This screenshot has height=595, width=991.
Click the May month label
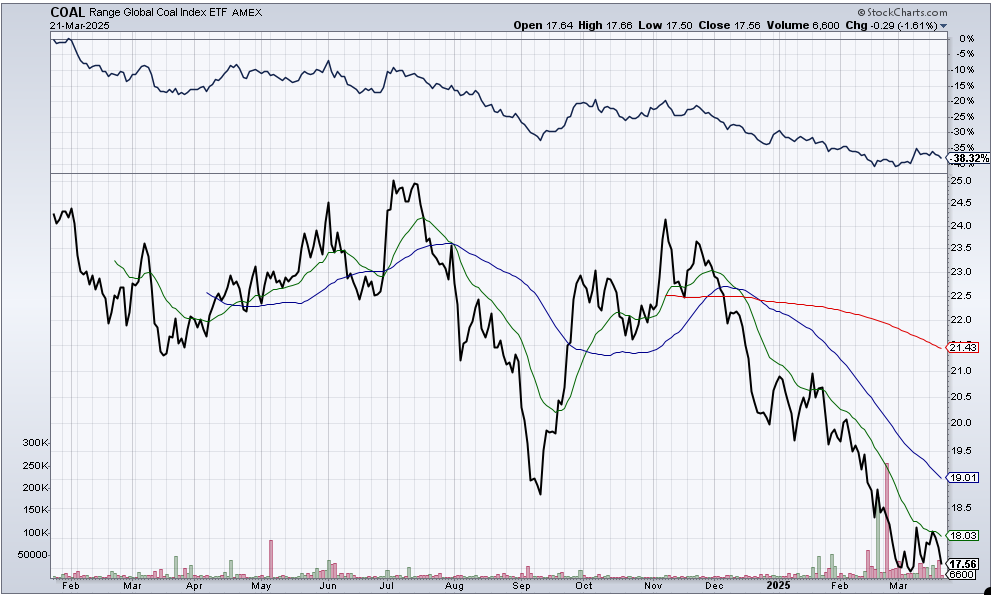point(261,586)
